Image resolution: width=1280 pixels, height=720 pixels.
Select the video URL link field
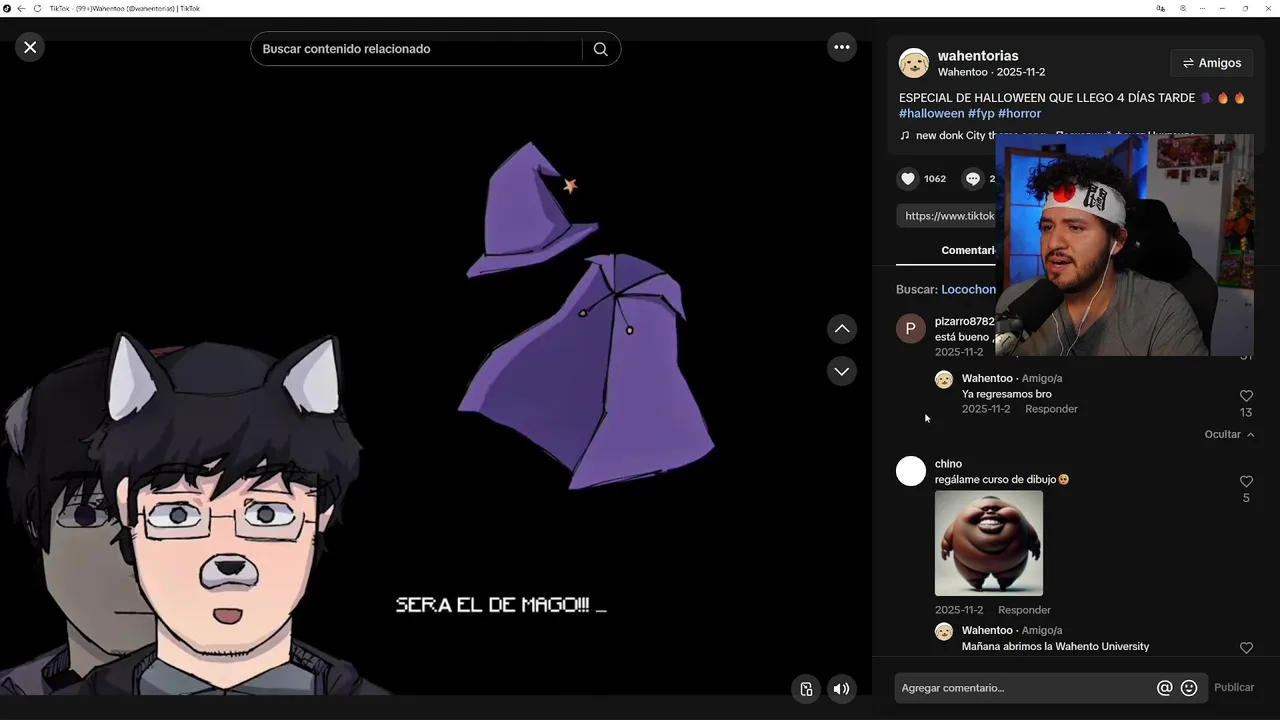(946, 216)
